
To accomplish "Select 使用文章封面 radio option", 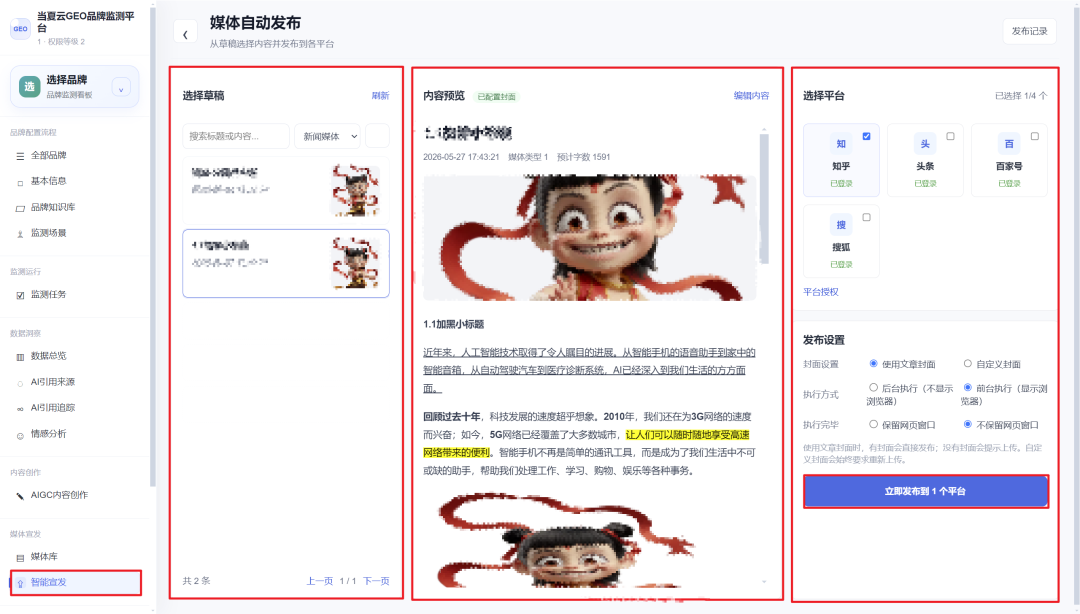I will click(873, 363).
